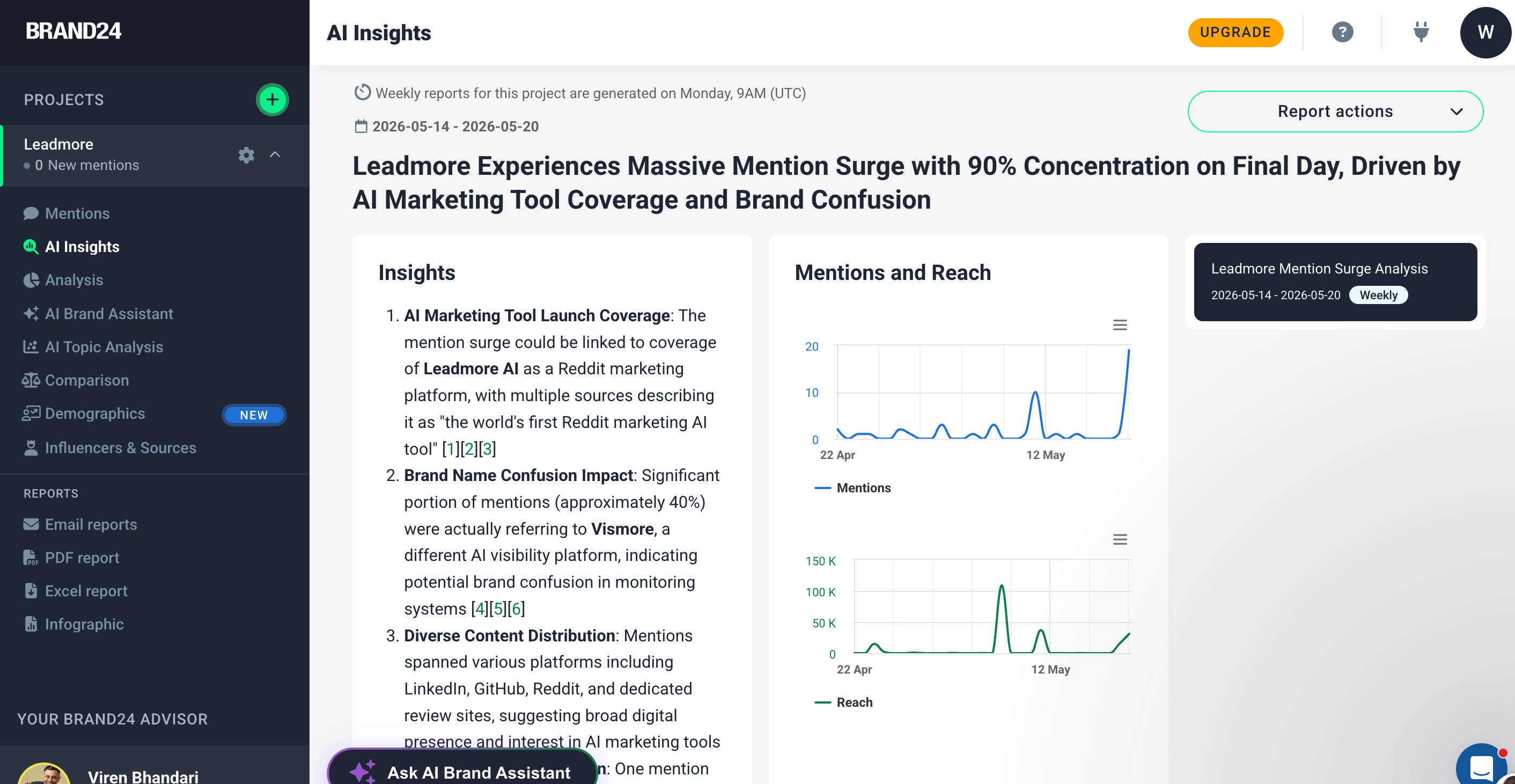1515x784 pixels.
Task: Click the date range calendar icon
Action: pyautogui.click(x=361, y=127)
